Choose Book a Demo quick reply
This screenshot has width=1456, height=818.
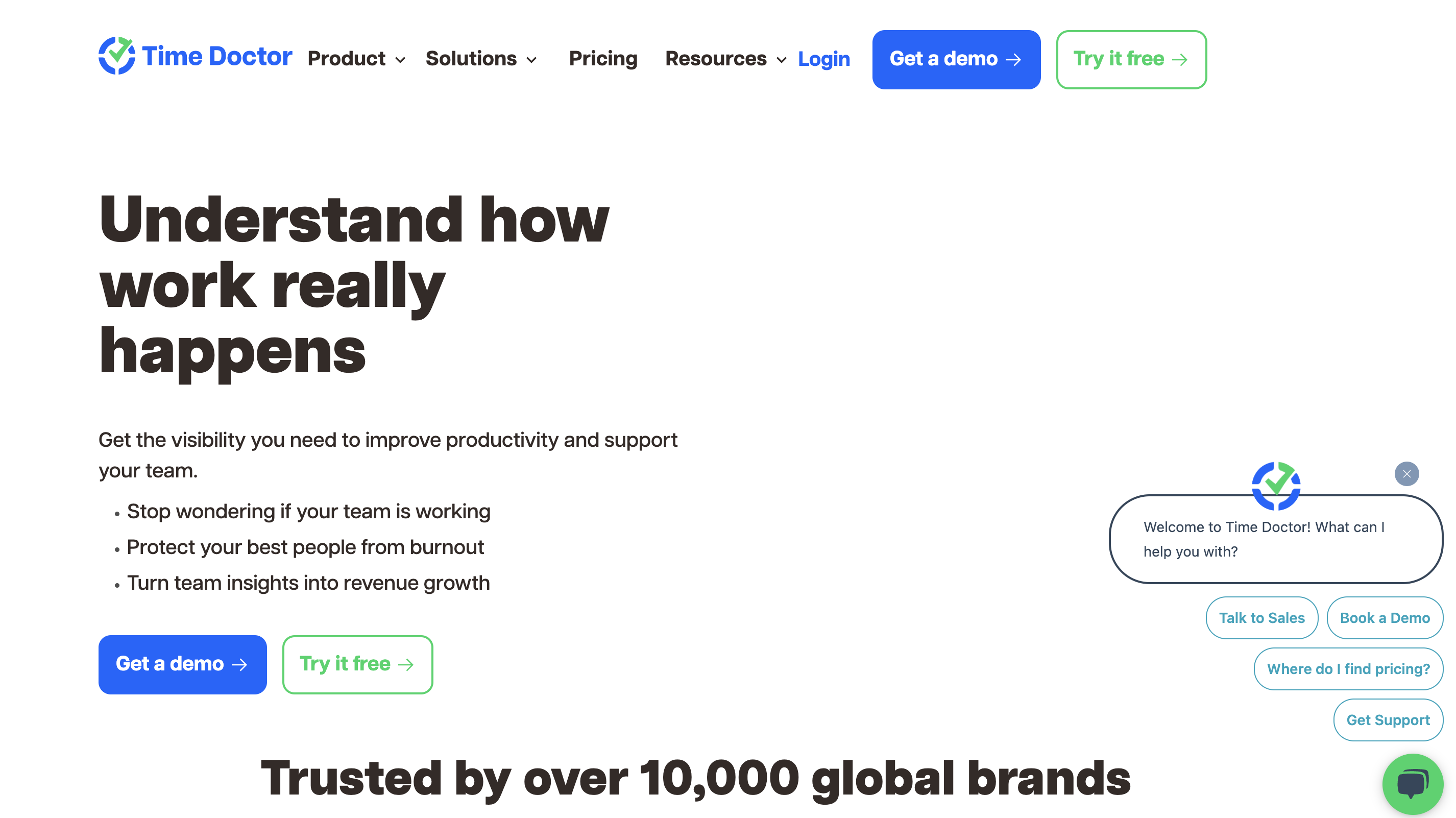(1384, 618)
